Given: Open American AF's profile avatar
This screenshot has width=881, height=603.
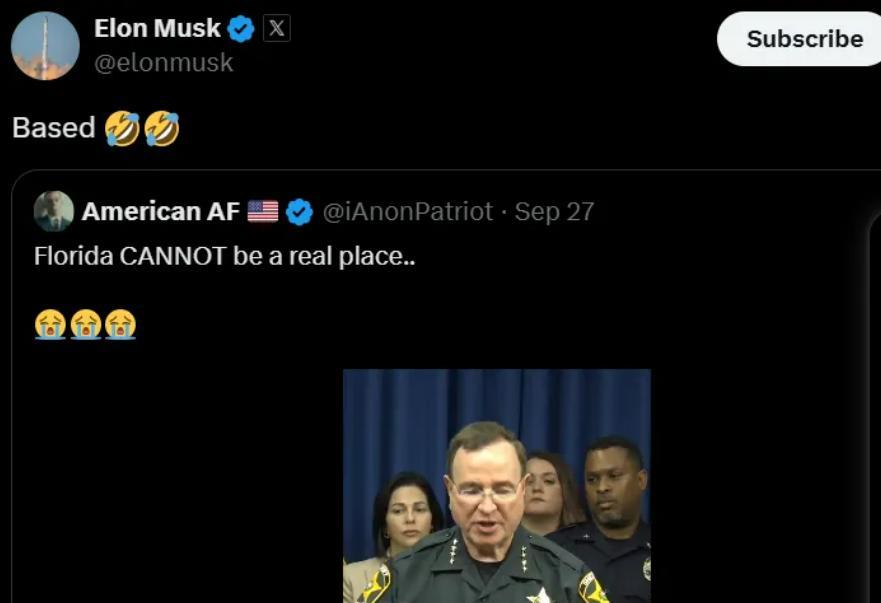Looking at the screenshot, I should pos(54,211).
